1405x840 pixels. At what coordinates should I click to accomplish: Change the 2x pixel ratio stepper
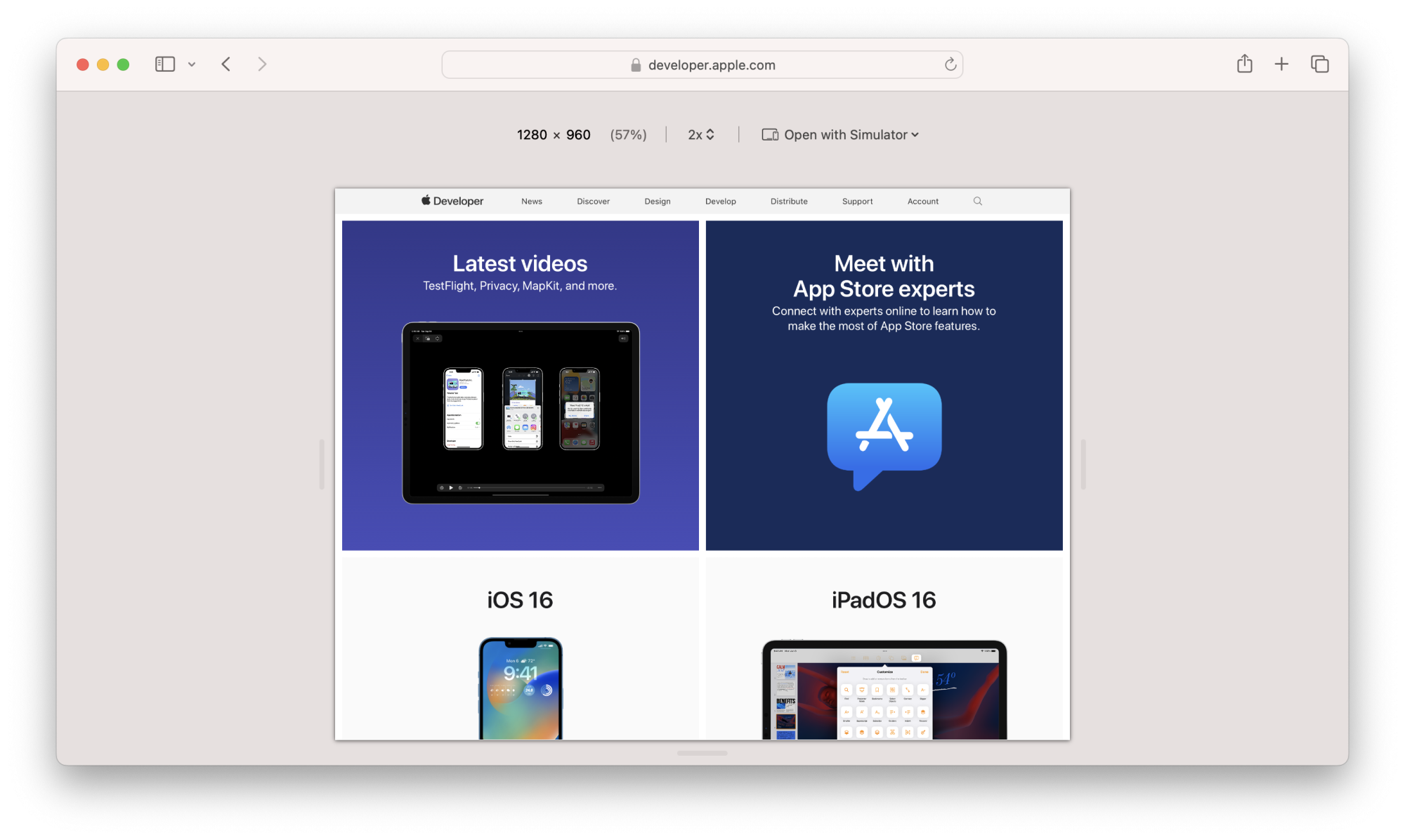pyautogui.click(x=701, y=135)
